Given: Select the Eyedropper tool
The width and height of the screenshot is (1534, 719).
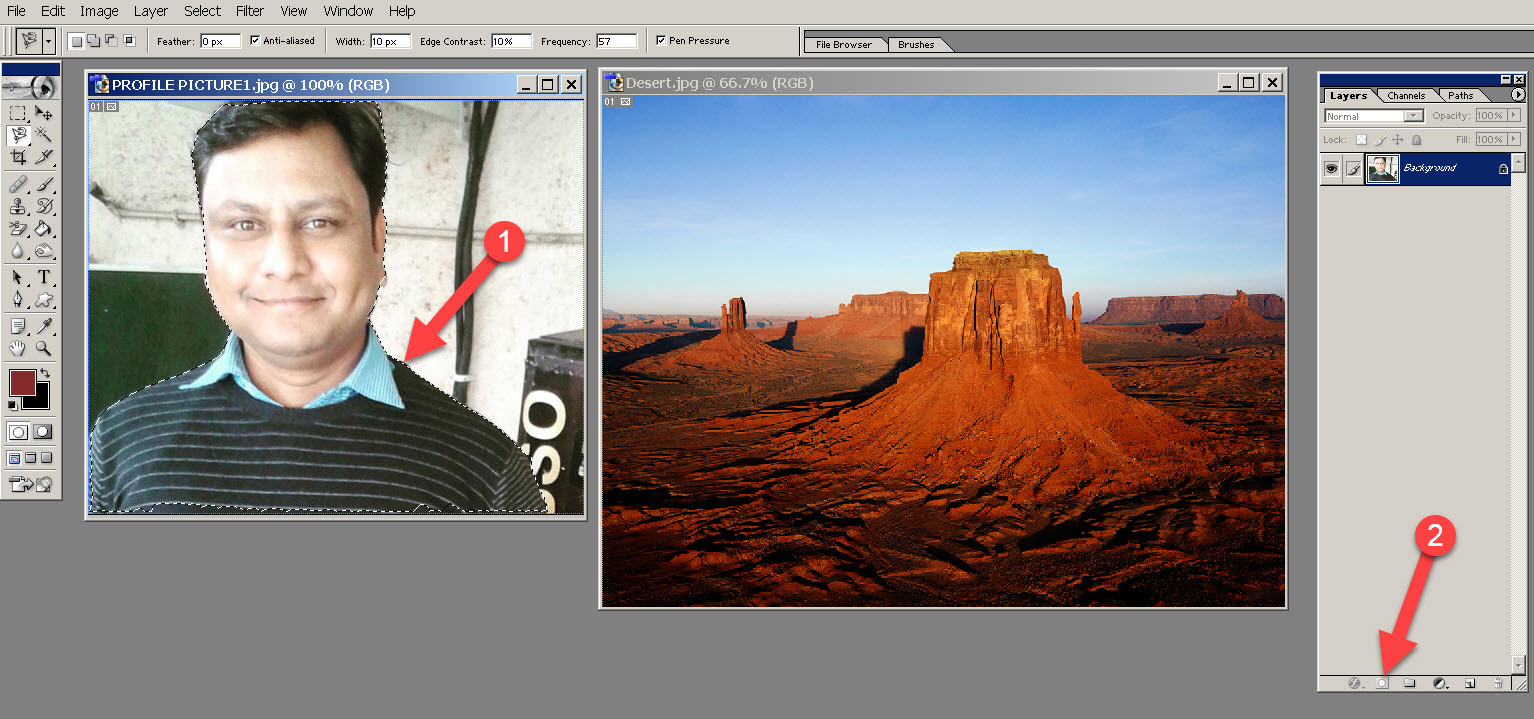Looking at the screenshot, I should (44, 326).
